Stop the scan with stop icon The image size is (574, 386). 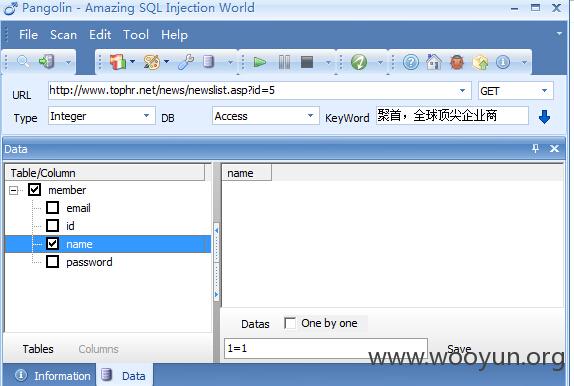[x=307, y=62]
